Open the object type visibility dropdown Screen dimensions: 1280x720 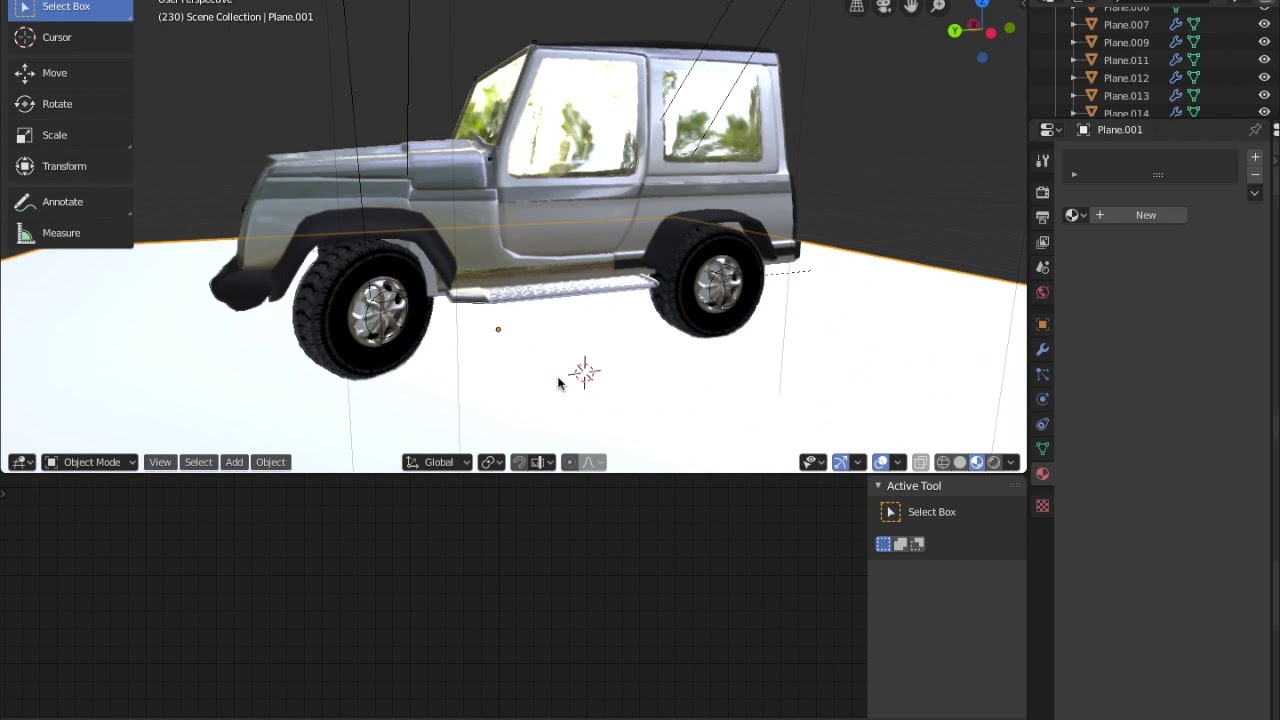812,462
